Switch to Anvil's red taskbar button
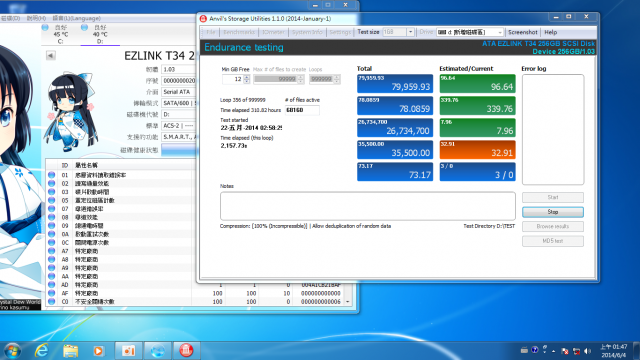 click(186, 351)
